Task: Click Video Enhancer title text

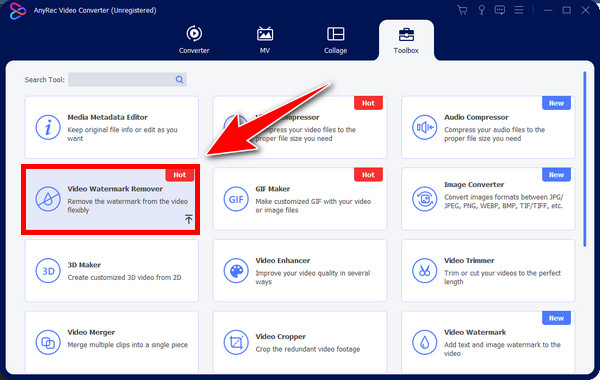Action: click(283, 261)
